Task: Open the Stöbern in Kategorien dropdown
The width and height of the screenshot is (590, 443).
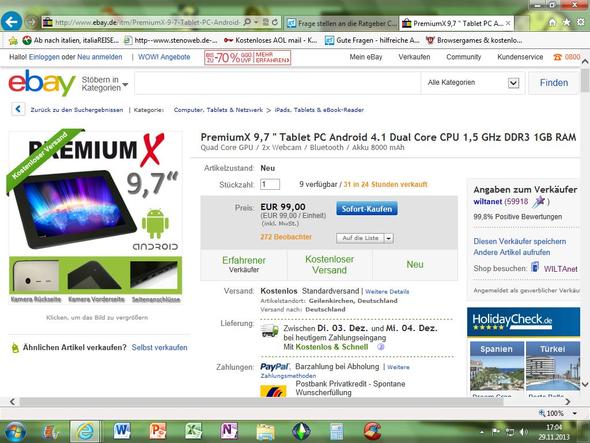Action: click(105, 84)
